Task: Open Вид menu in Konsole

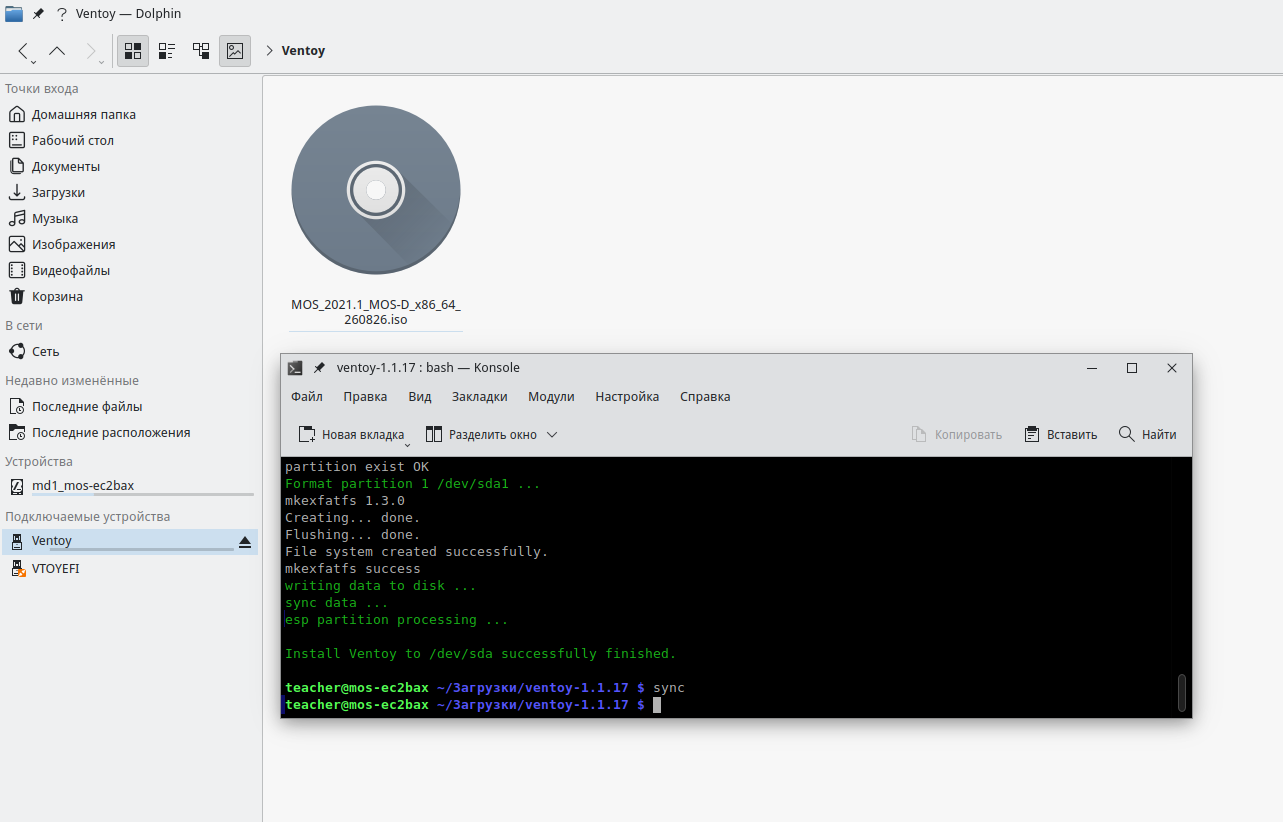Action: pos(420,396)
